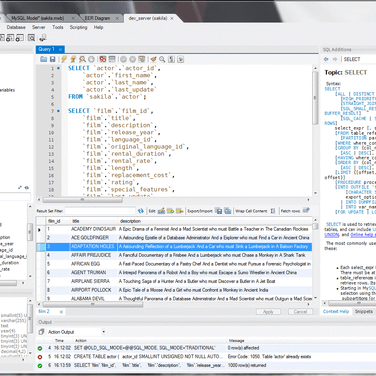Fetch the next rows of the result set
The height and width of the screenshot is (376, 376).
pos(306,210)
